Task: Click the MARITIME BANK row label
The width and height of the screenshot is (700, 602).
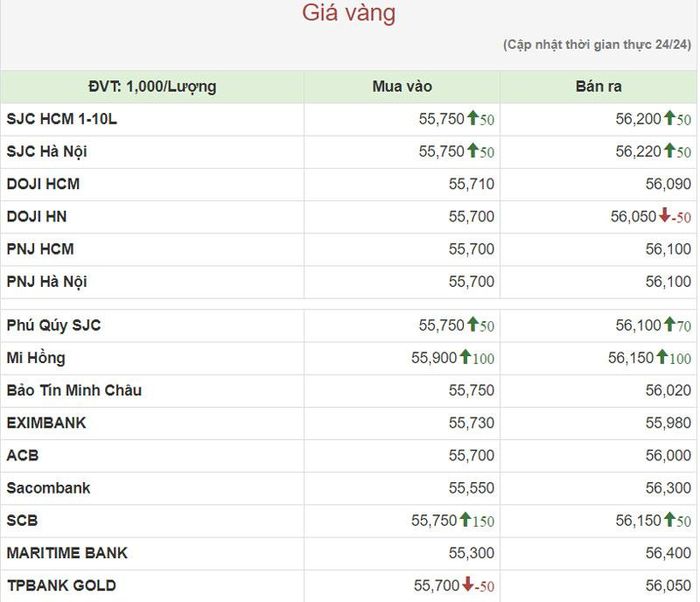Action: (67, 553)
